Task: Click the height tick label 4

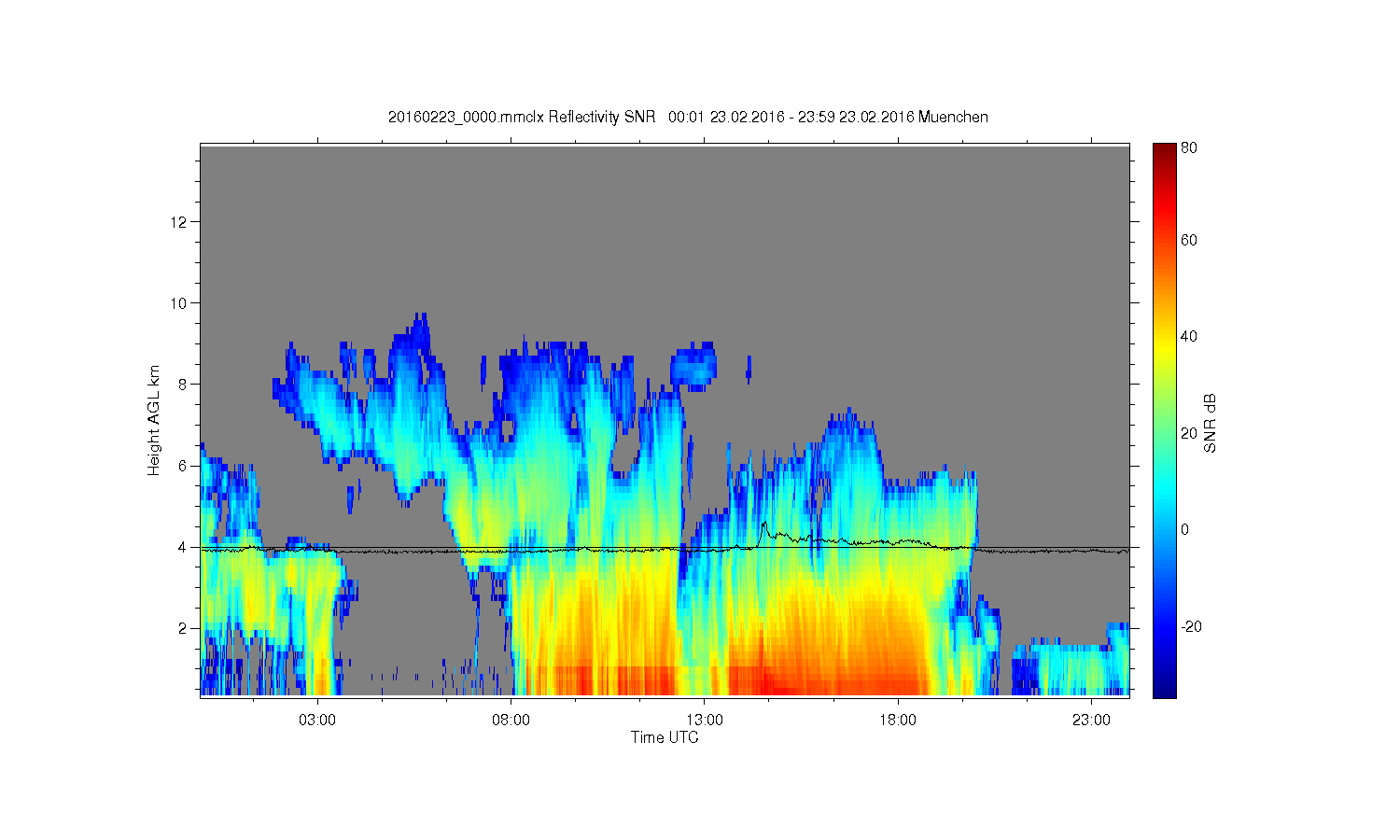Action: [184, 547]
